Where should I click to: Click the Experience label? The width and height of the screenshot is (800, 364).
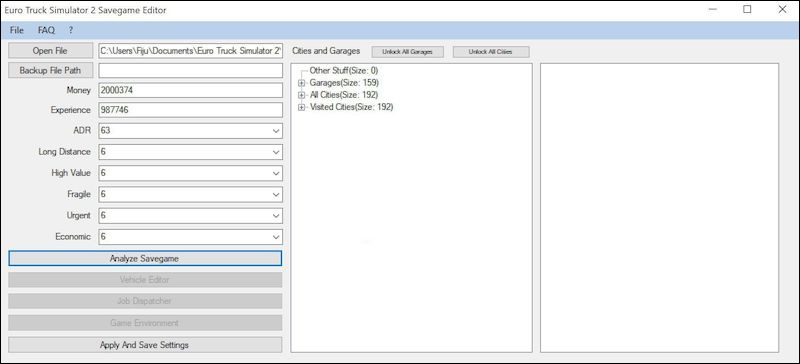point(70,110)
